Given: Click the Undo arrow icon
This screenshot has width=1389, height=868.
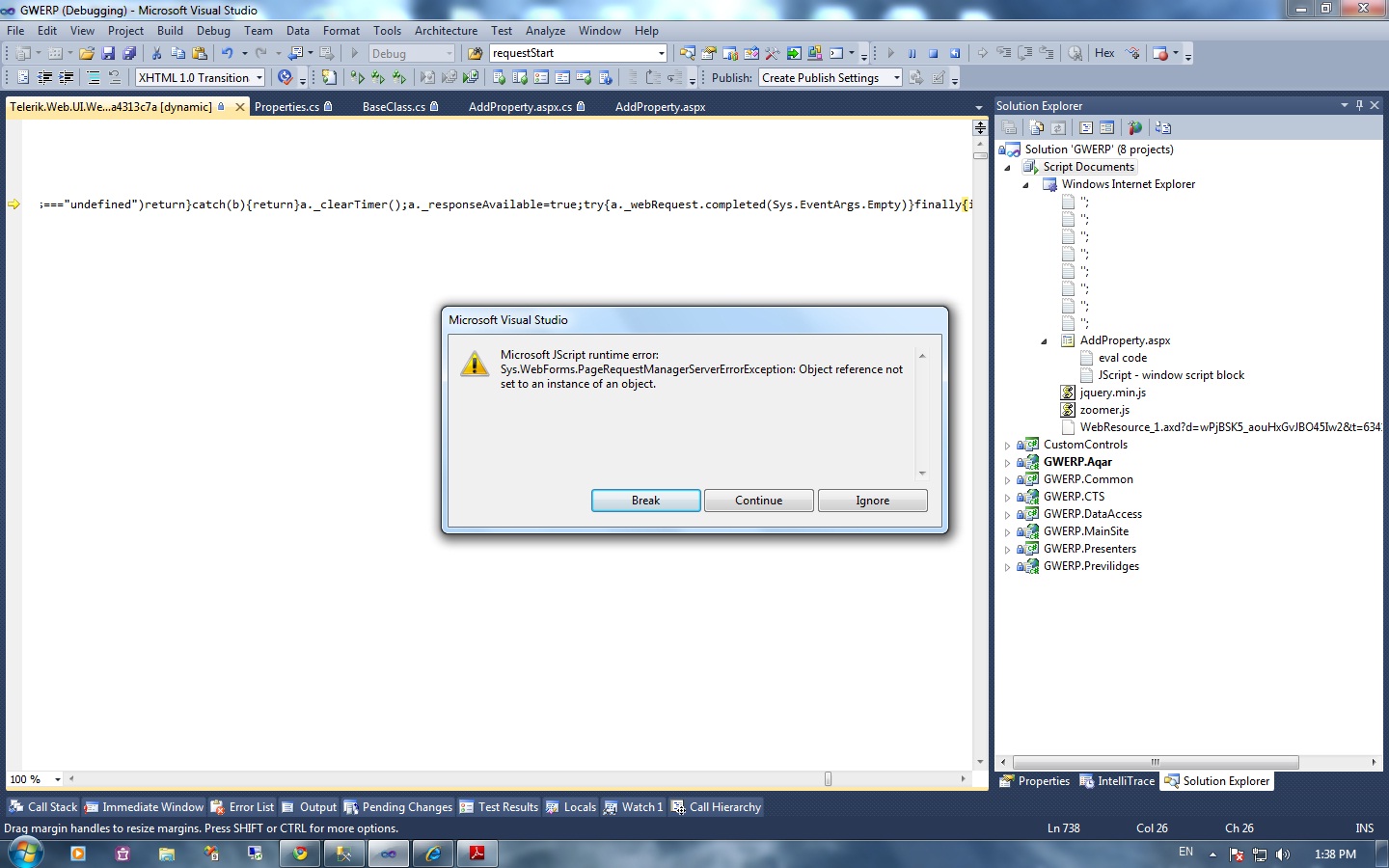Looking at the screenshot, I should [x=228, y=54].
